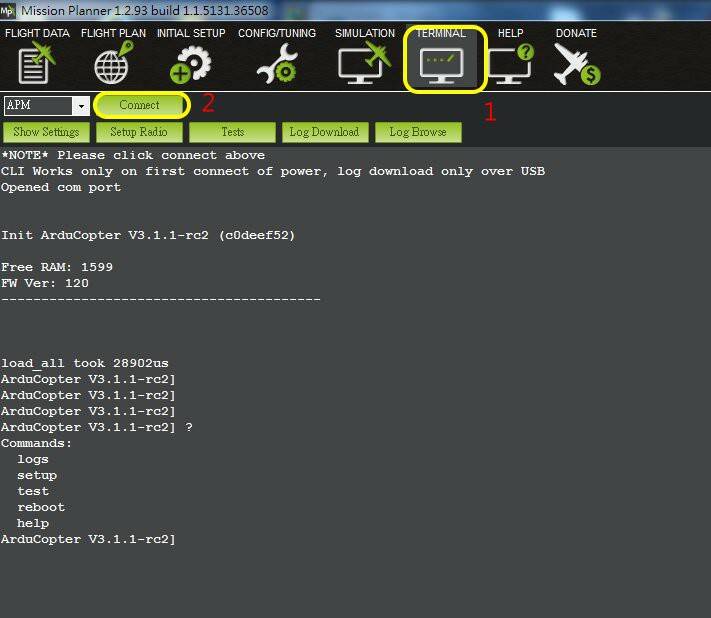Click the 'CLI Works only on first connect' line
Viewport: 711px width, 618px height.
coord(273,171)
